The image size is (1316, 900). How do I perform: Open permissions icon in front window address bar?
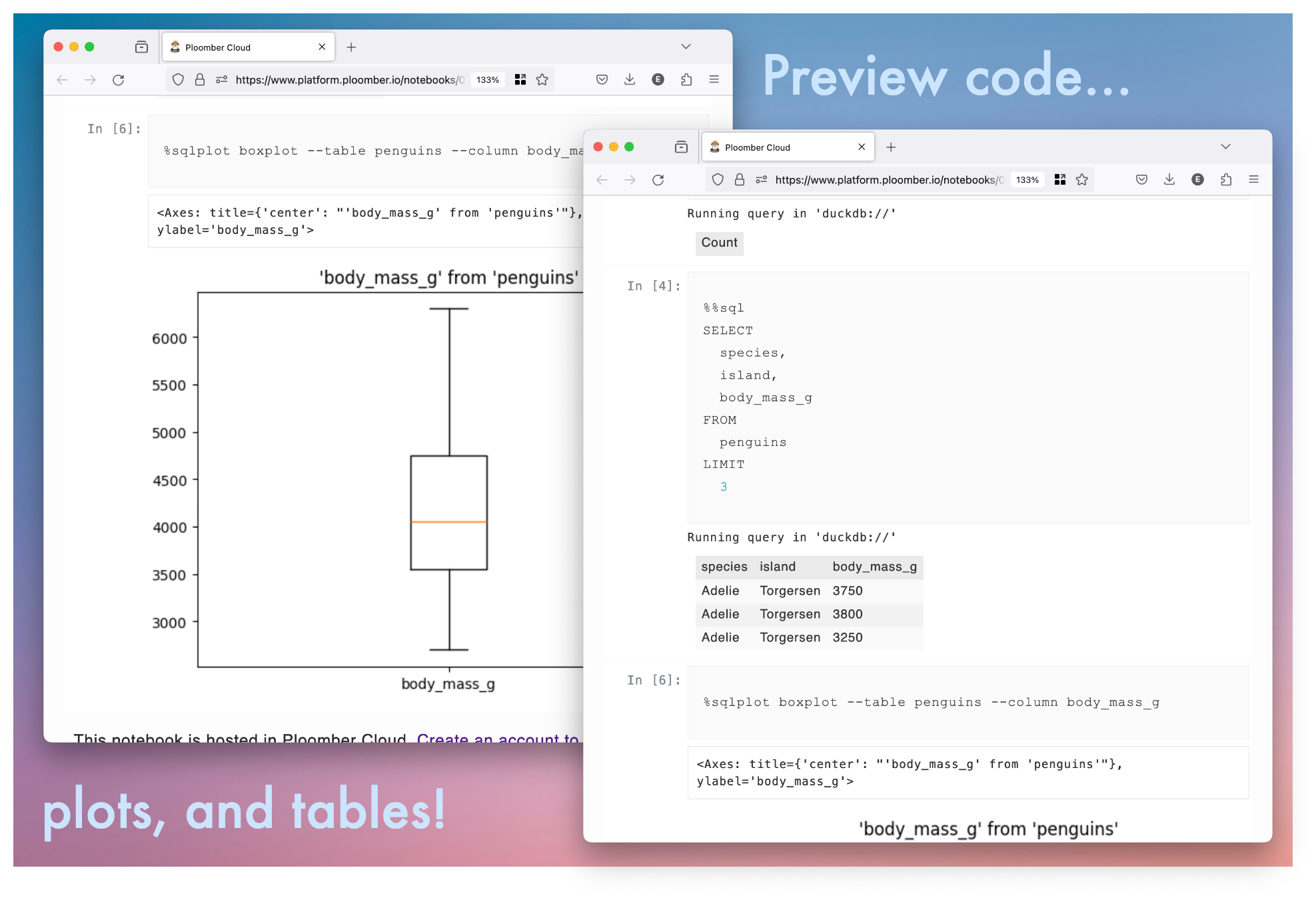tap(761, 180)
